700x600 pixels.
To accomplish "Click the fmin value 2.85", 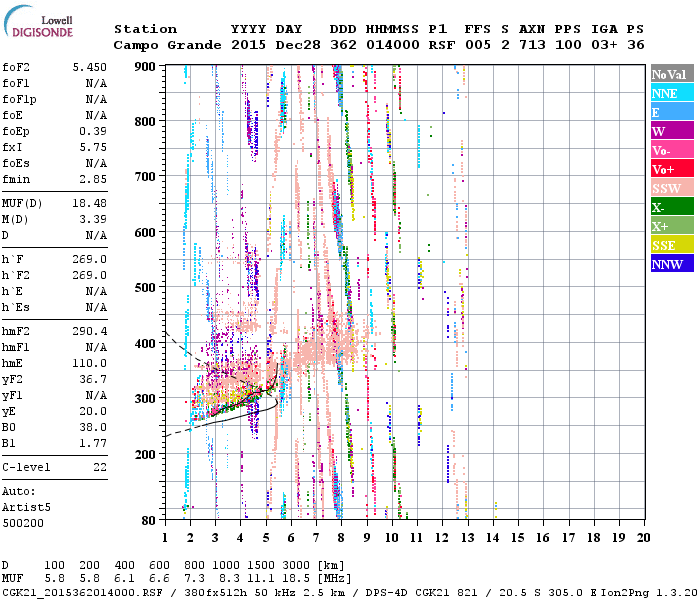I will click(x=93, y=179).
